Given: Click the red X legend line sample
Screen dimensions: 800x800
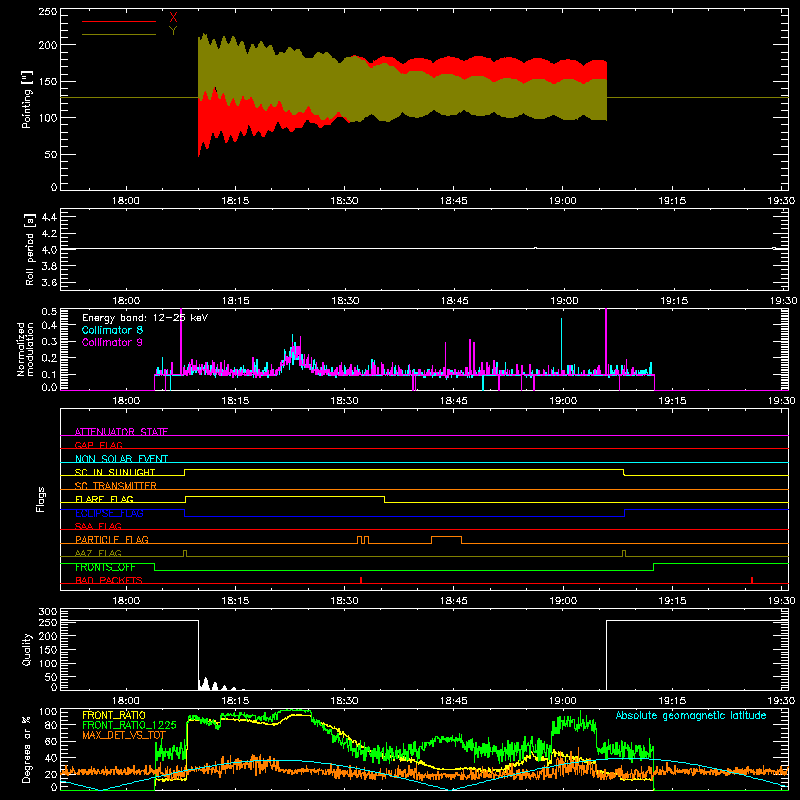Looking at the screenshot, I should [119, 21].
